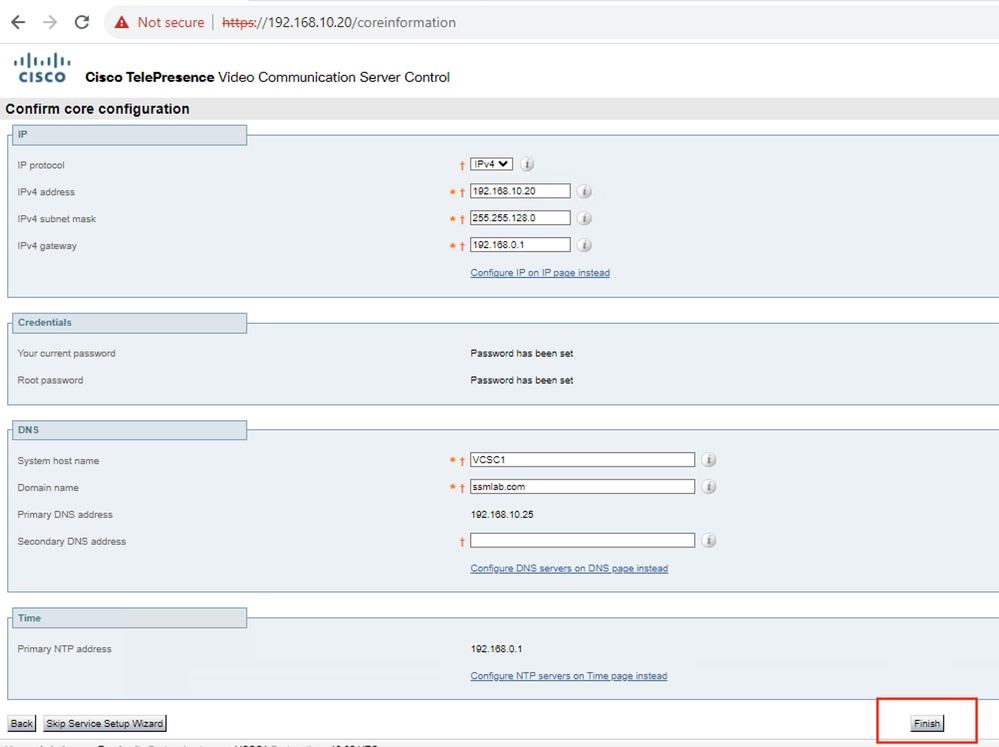The height and width of the screenshot is (747, 999).
Task: Click Primary DNS address value 192.168.10.25
Action: point(502,514)
